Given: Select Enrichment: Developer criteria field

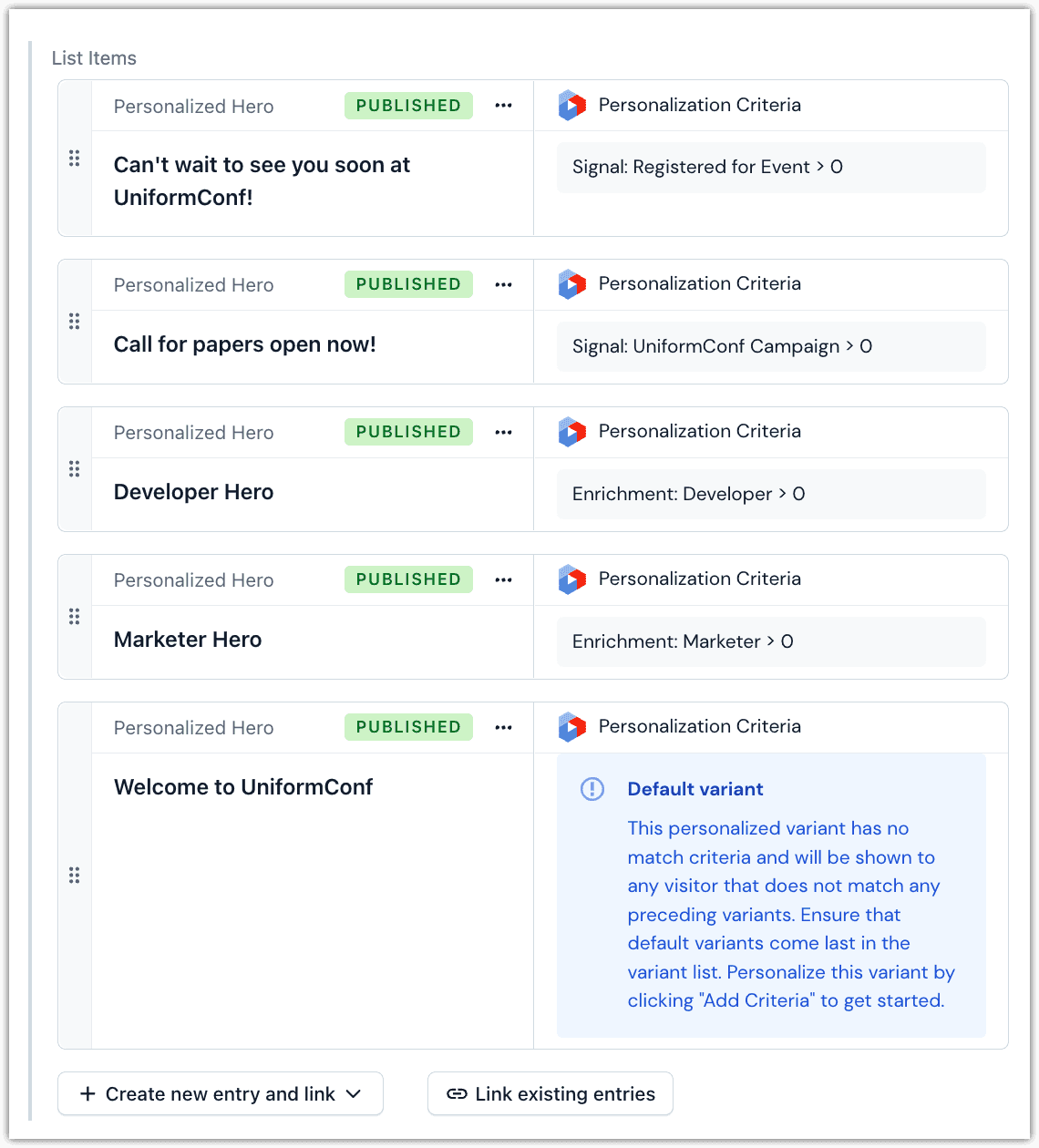Looking at the screenshot, I should pos(771,494).
